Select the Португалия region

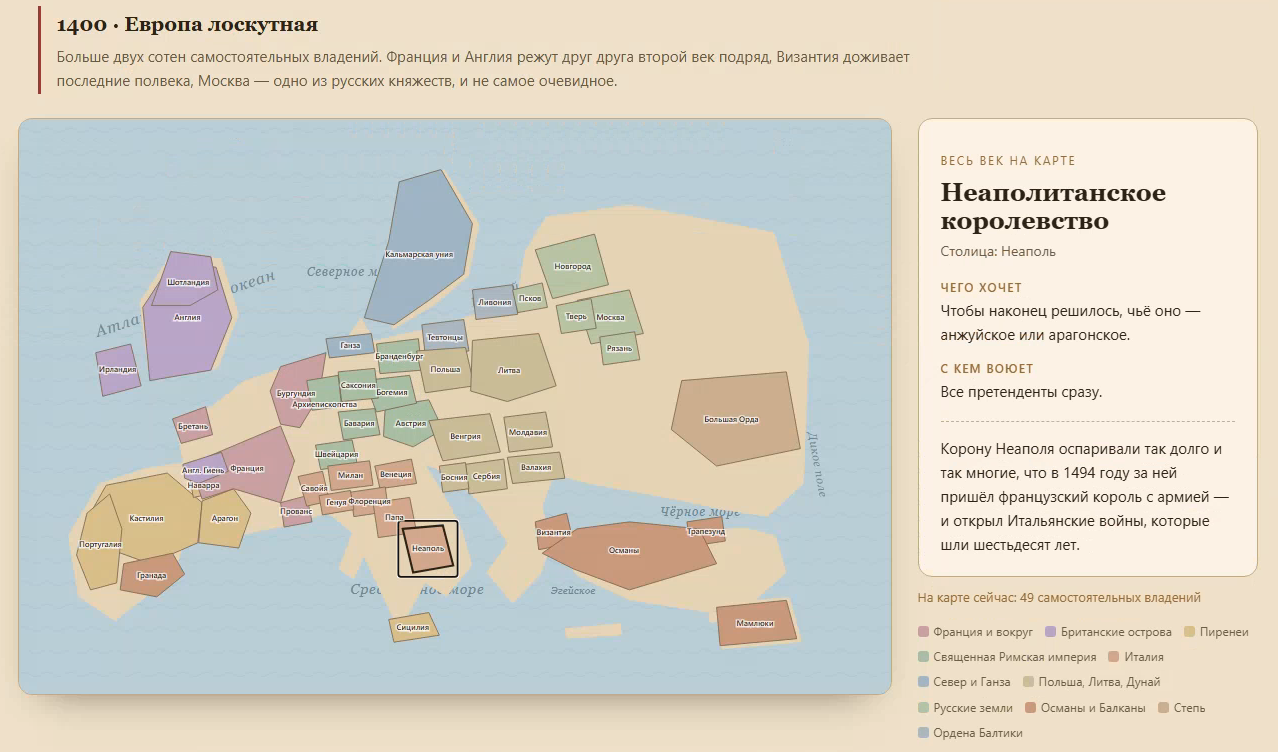[x=100, y=543]
